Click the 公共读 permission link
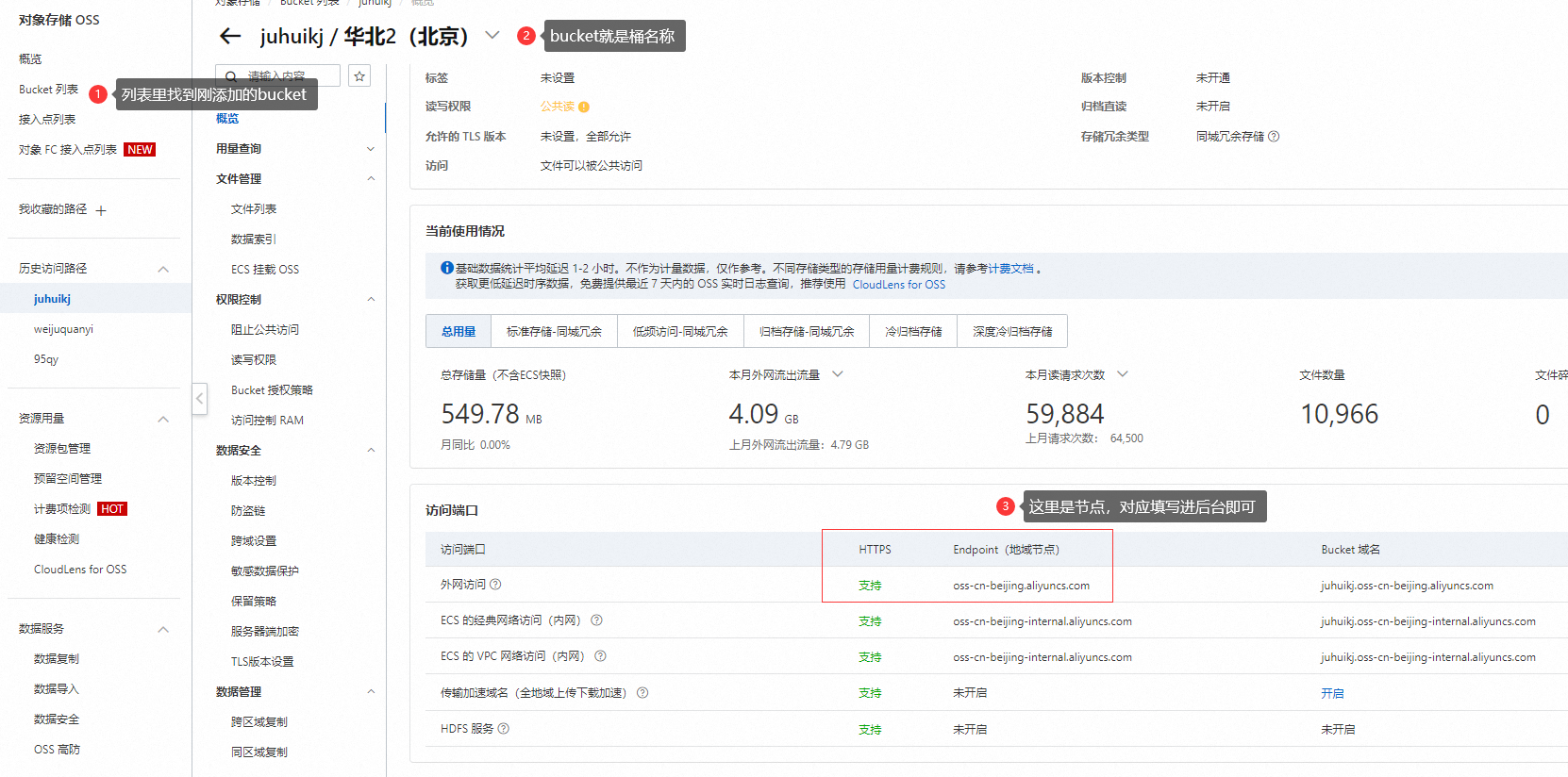1568x777 pixels. (557, 107)
